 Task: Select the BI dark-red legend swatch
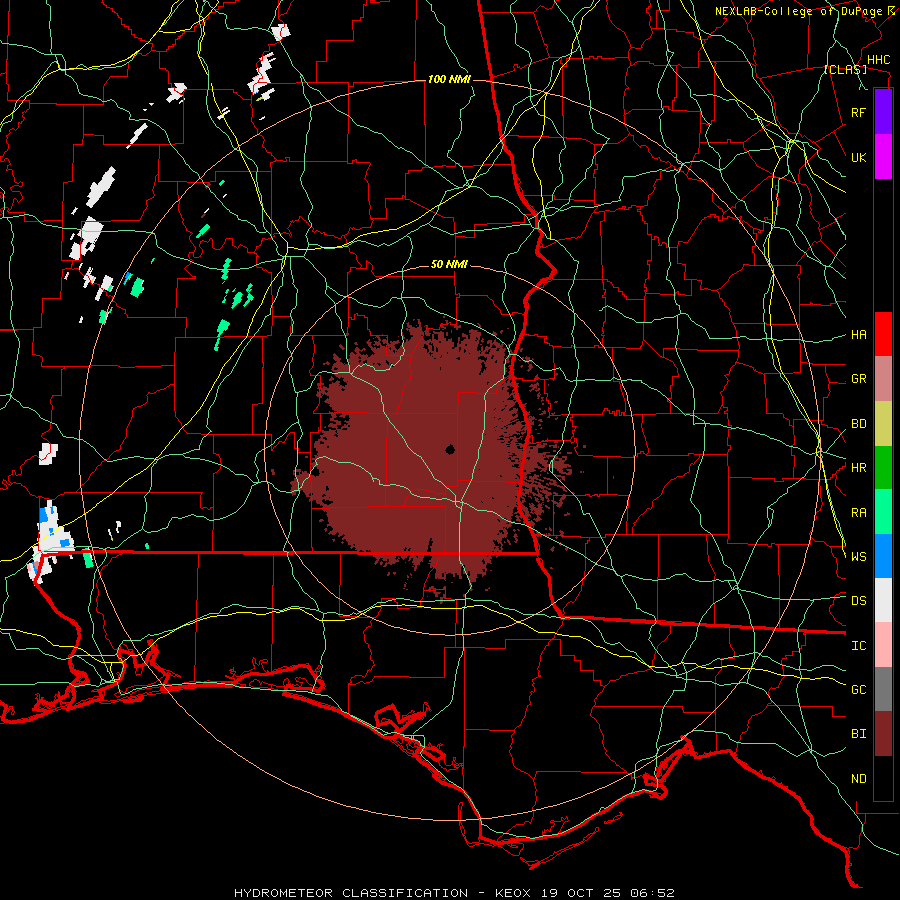(x=883, y=734)
